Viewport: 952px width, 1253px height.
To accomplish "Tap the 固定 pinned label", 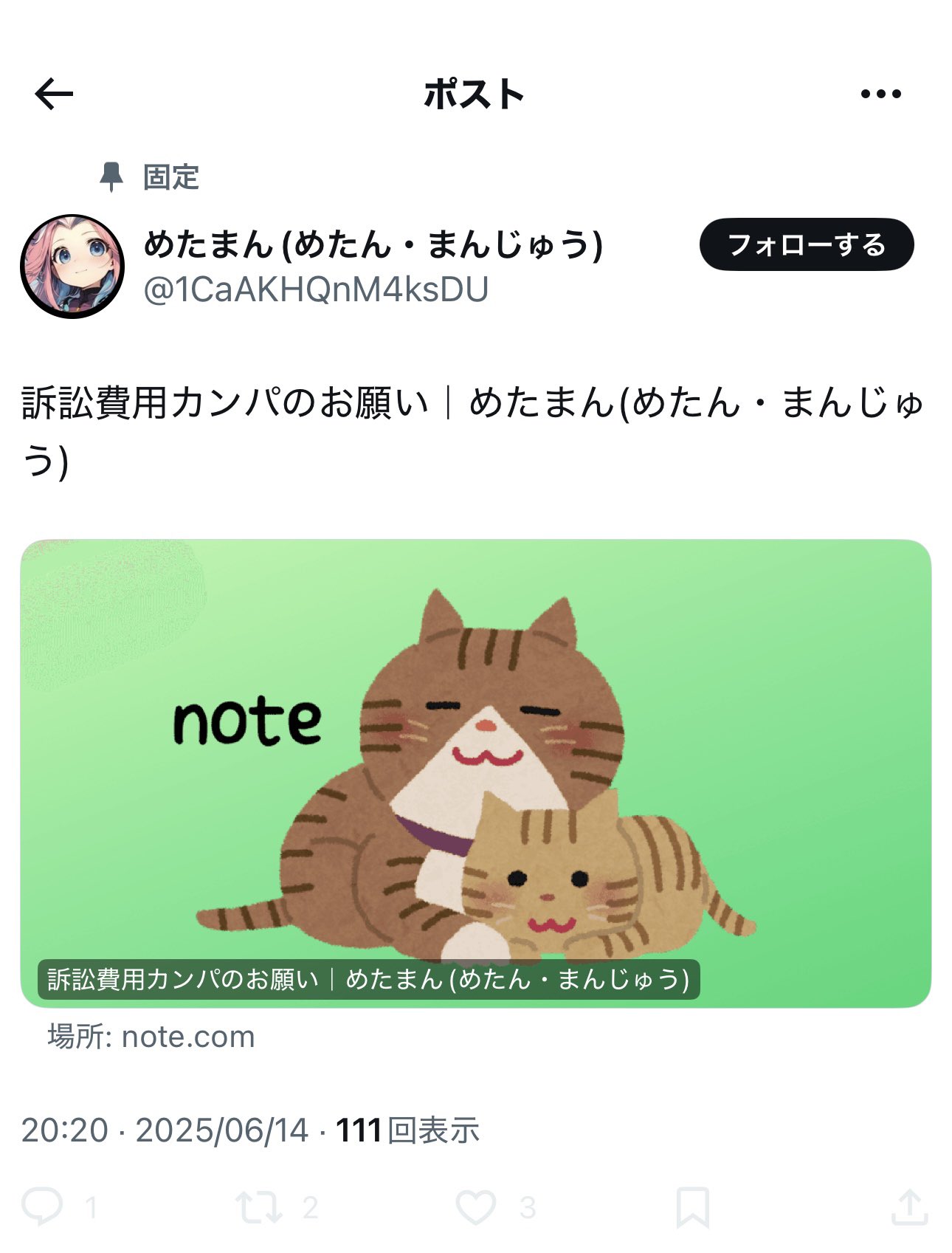I will tap(171, 177).
